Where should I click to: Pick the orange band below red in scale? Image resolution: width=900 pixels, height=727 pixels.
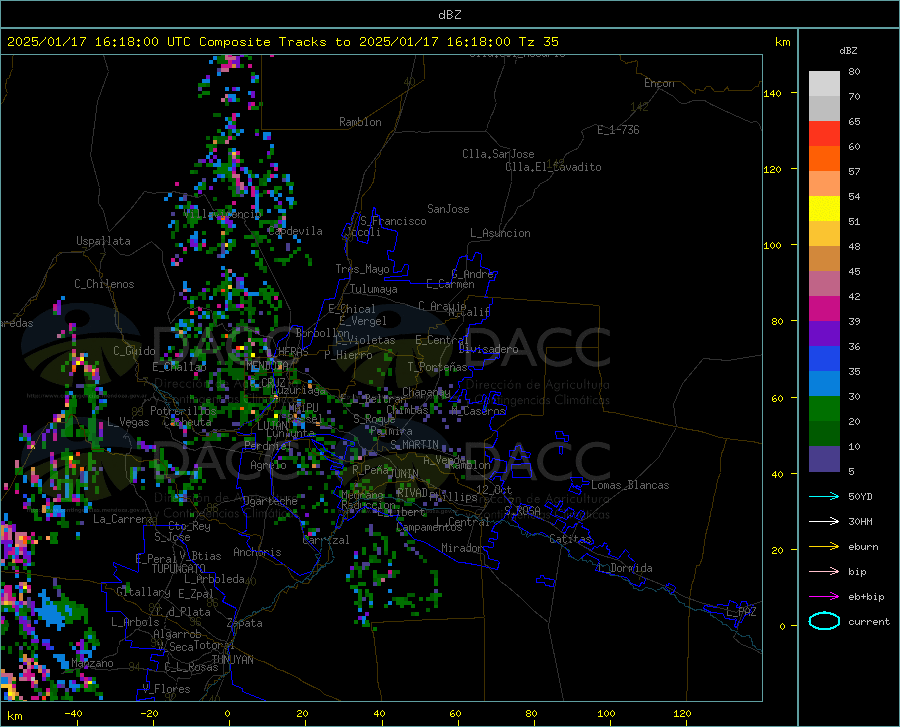824,159
